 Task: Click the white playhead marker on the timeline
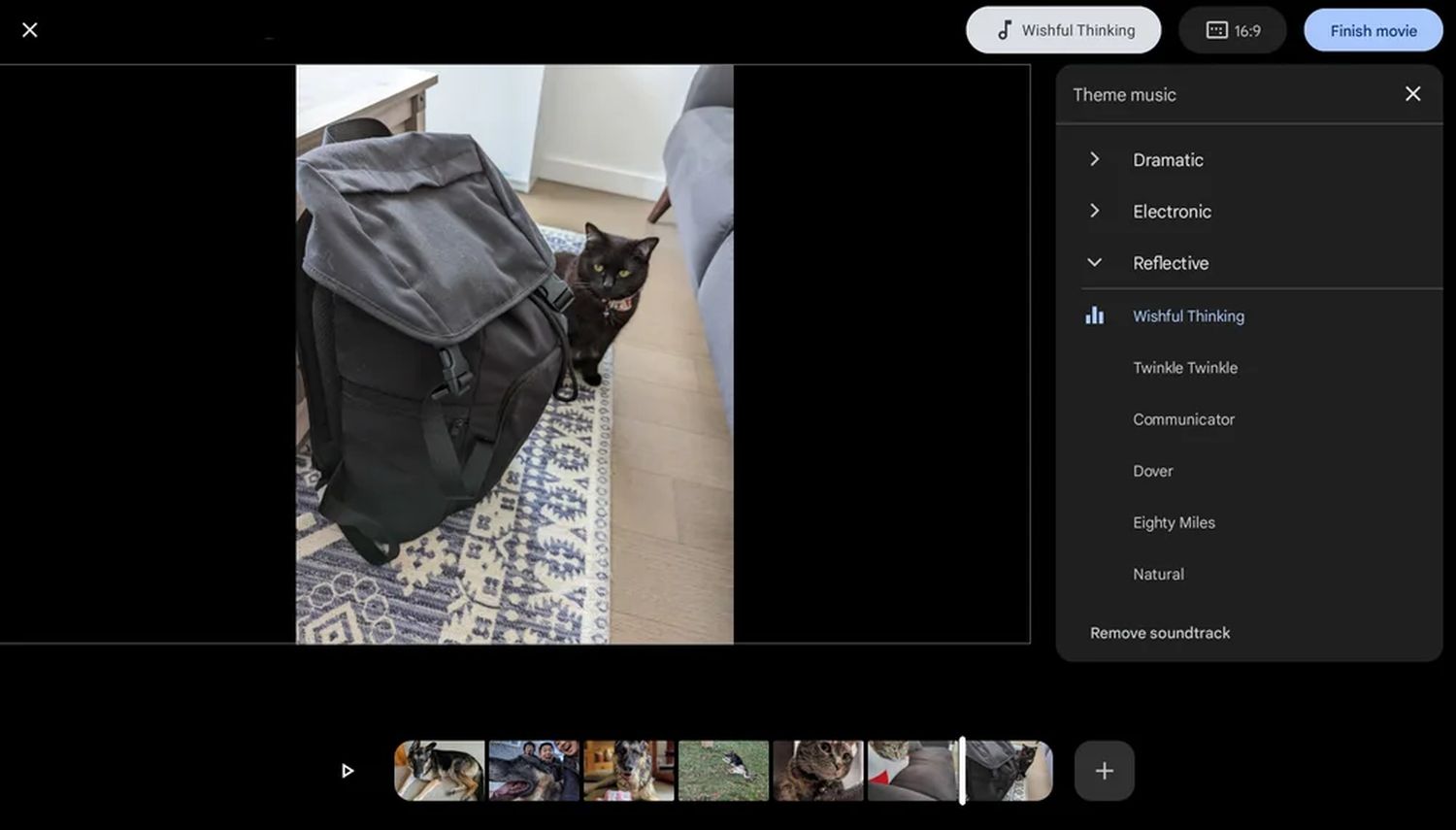coord(962,771)
